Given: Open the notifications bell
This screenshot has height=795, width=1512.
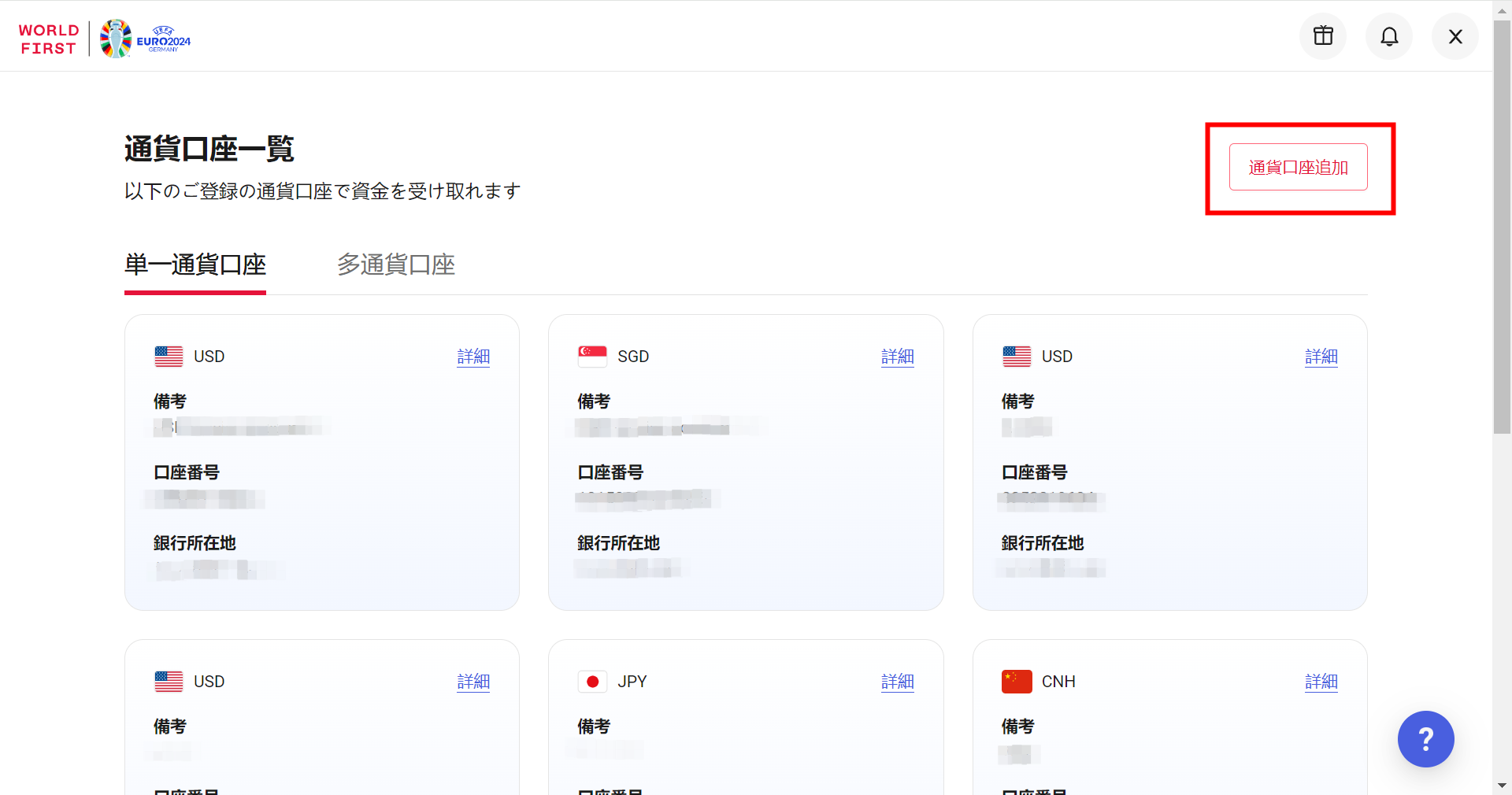Looking at the screenshot, I should (x=1389, y=36).
